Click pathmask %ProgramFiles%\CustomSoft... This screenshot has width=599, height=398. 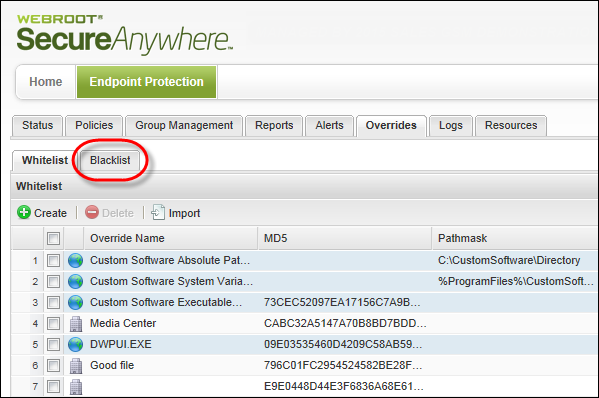516,282
